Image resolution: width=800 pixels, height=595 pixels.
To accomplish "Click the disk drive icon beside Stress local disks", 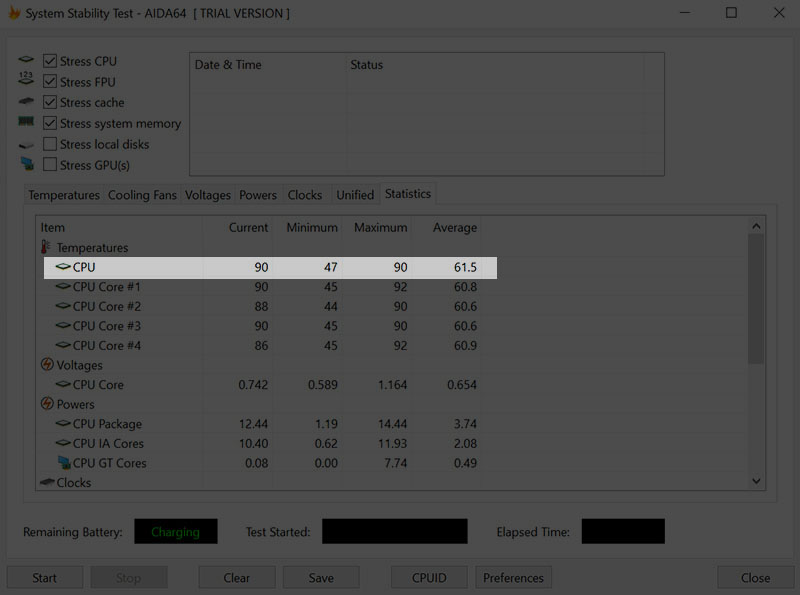I will click(26, 146).
